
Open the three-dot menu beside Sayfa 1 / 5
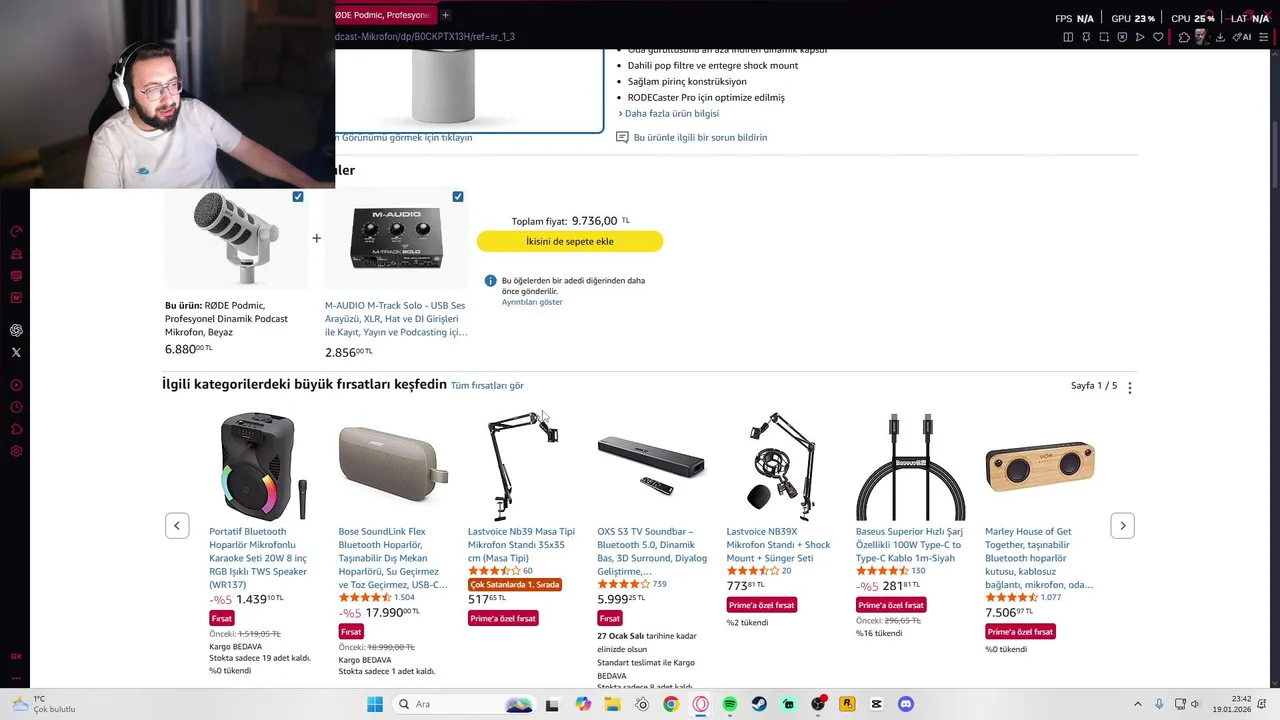tap(1130, 387)
